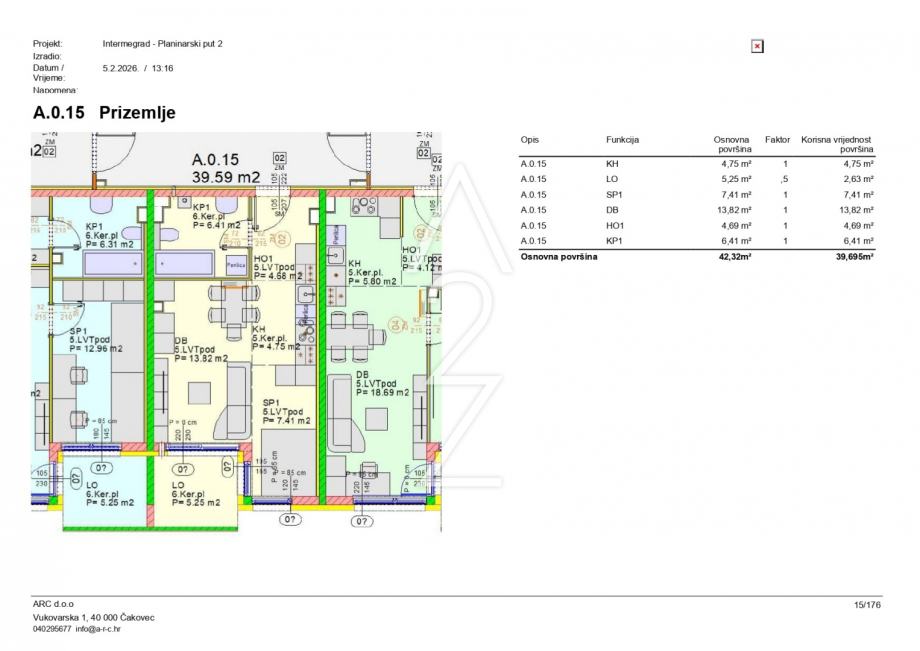920x651 pixels.
Task: Click the ',5' factor cell in LO row
Action: pos(784,179)
